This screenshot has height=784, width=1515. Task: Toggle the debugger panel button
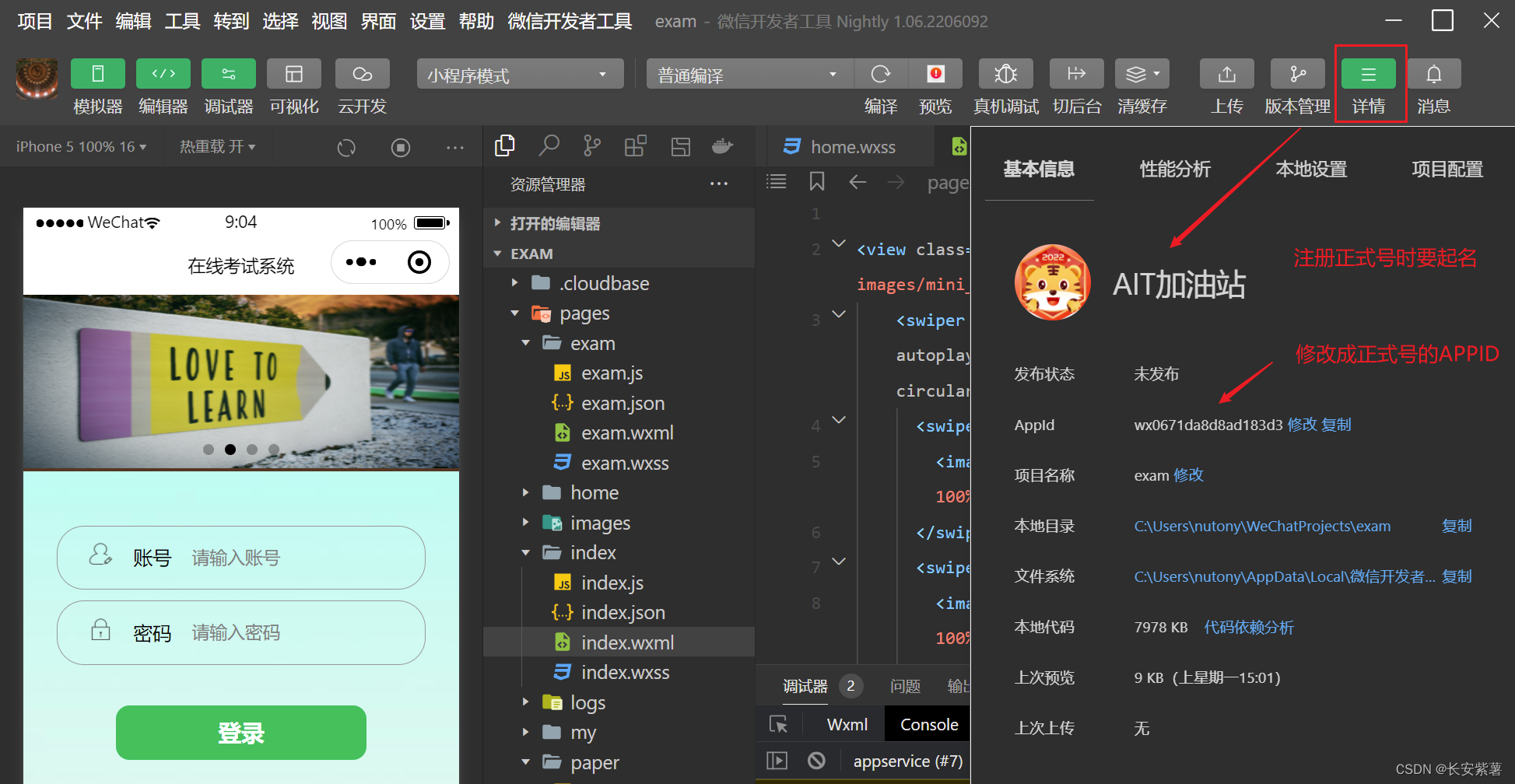[x=229, y=74]
